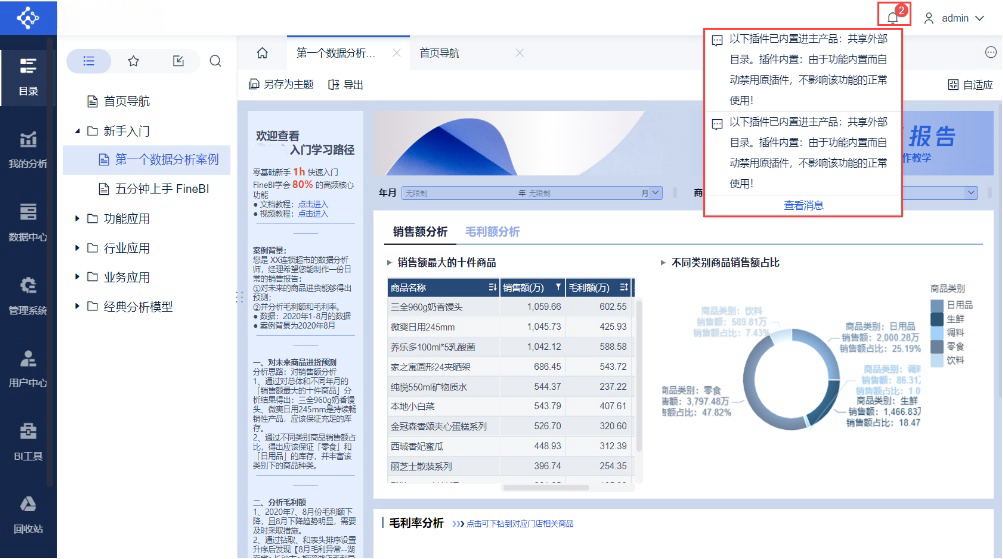1003x559 pixels.
Task: Open the notification bell icon
Action: tap(893, 17)
